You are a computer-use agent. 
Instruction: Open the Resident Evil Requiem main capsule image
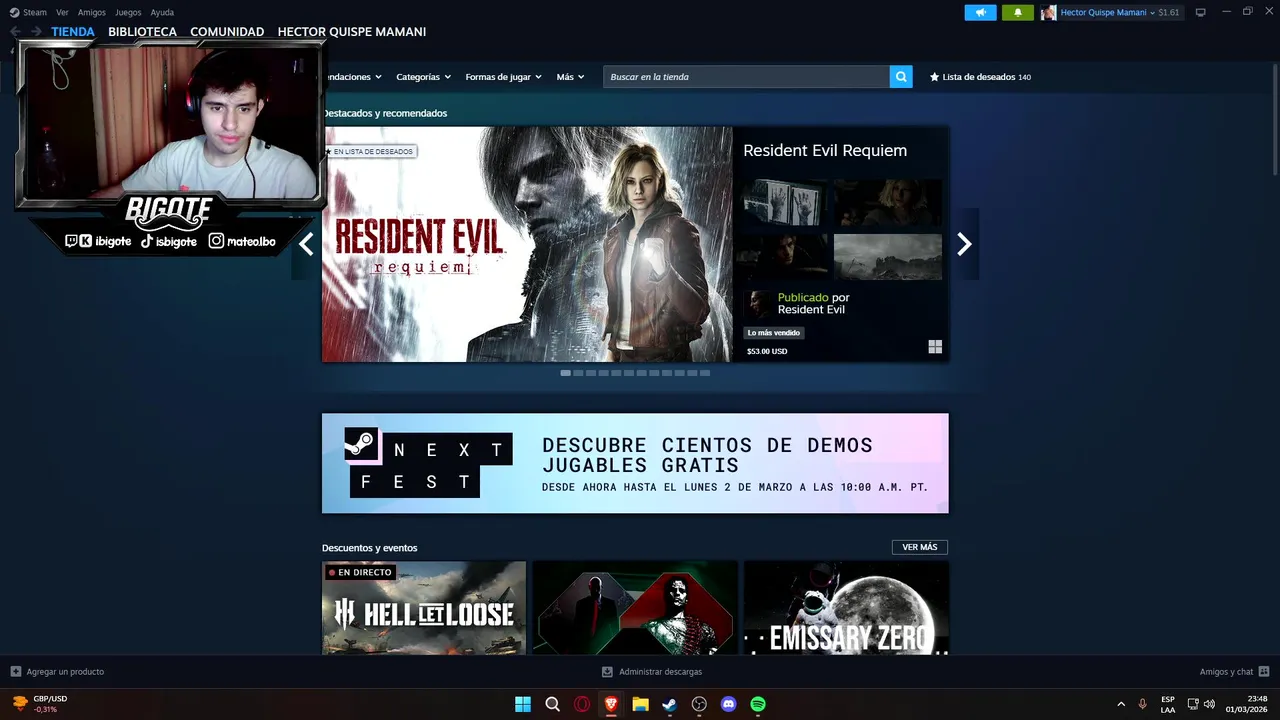click(x=527, y=244)
